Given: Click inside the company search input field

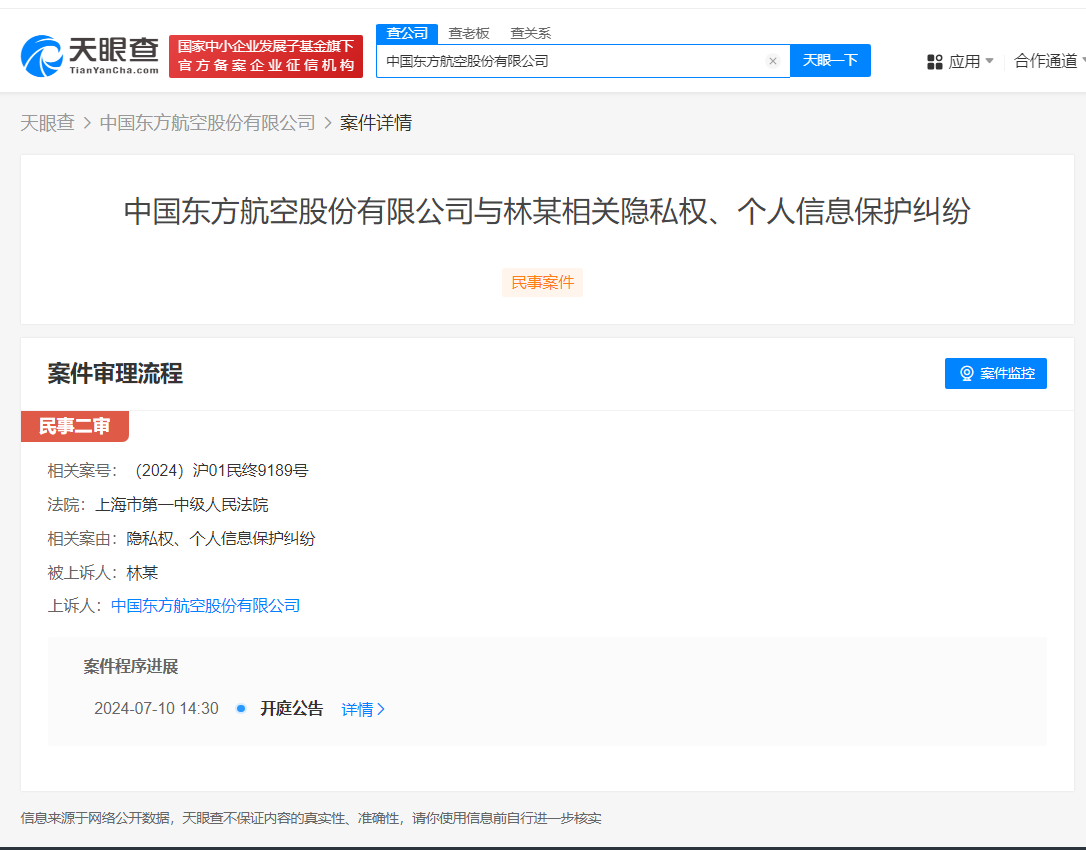Looking at the screenshot, I should click(570, 61).
